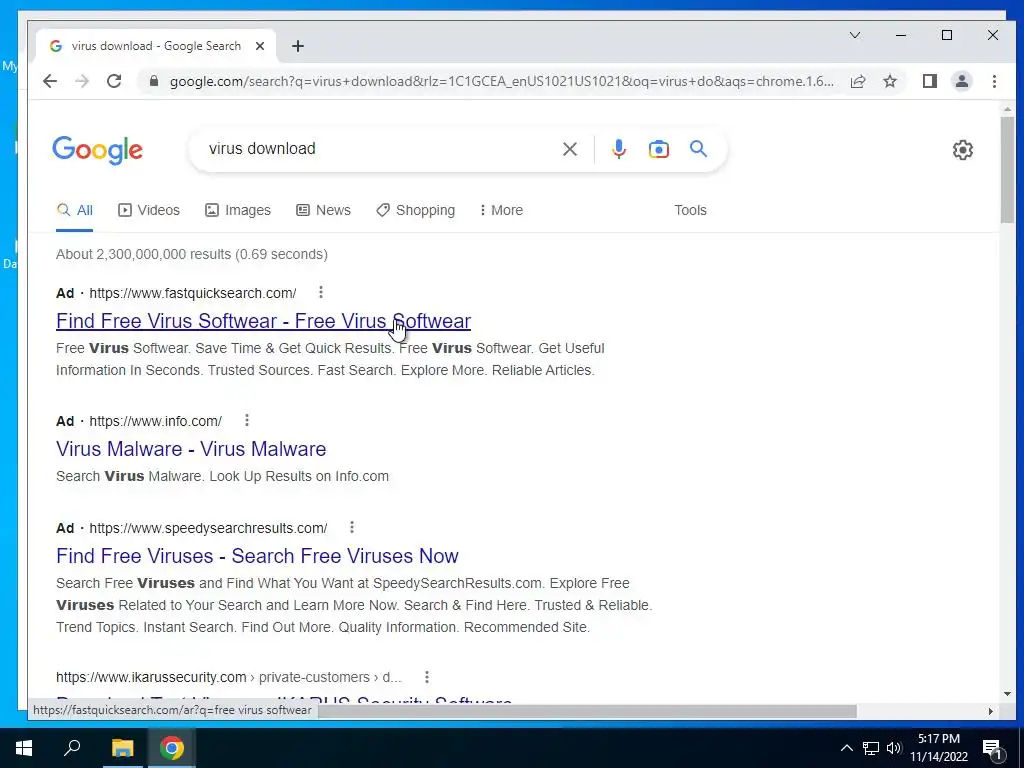The height and width of the screenshot is (768, 1024).
Task: Switch to Images results
Action: tap(238, 210)
